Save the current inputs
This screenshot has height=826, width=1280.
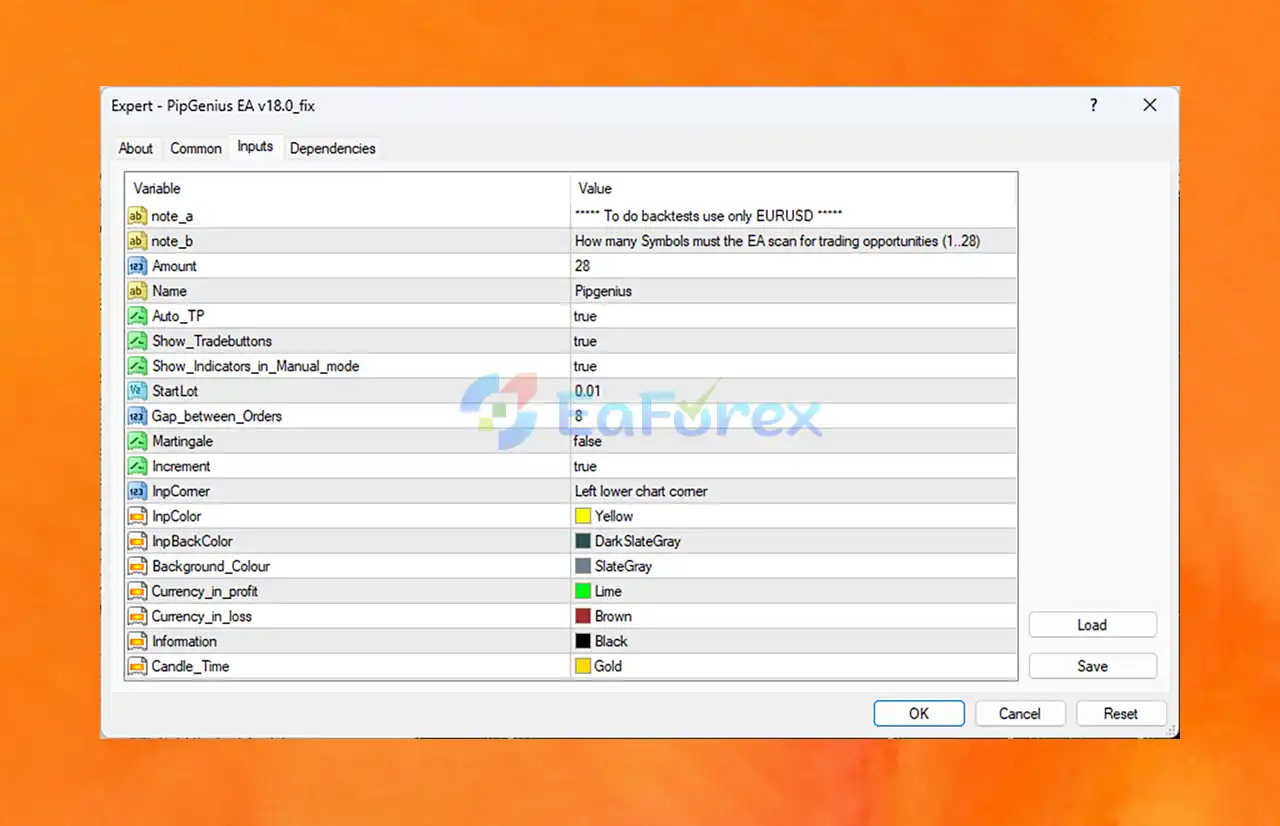coord(1093,666)
